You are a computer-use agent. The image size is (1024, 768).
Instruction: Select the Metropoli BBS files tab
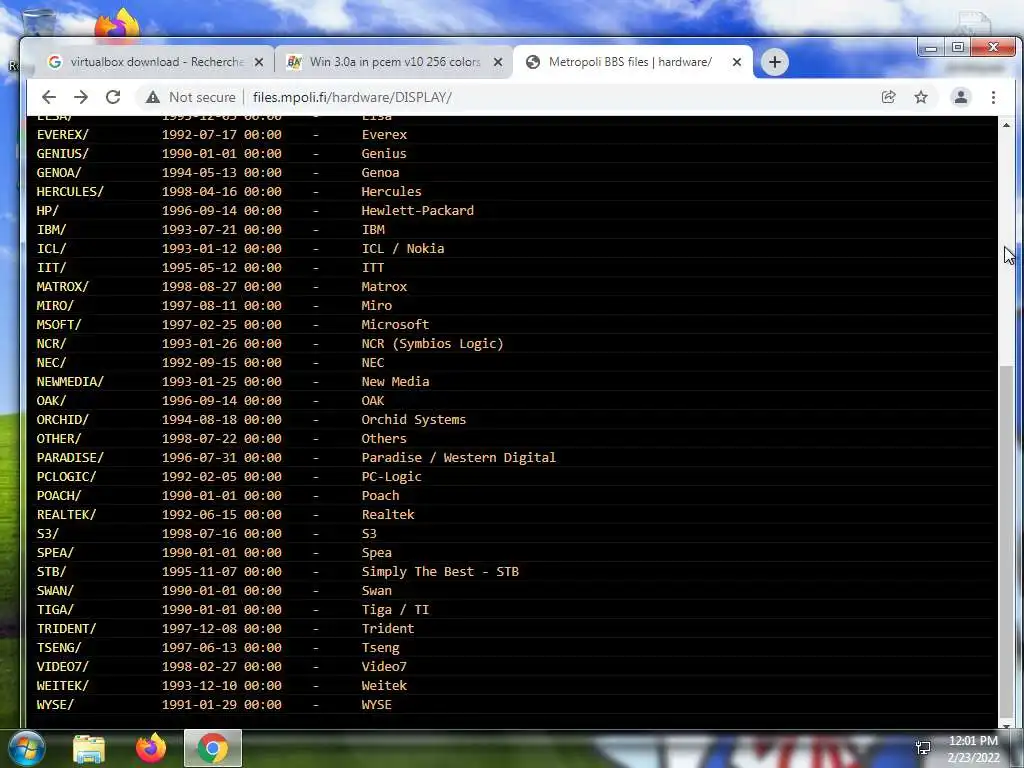[630, 62]
